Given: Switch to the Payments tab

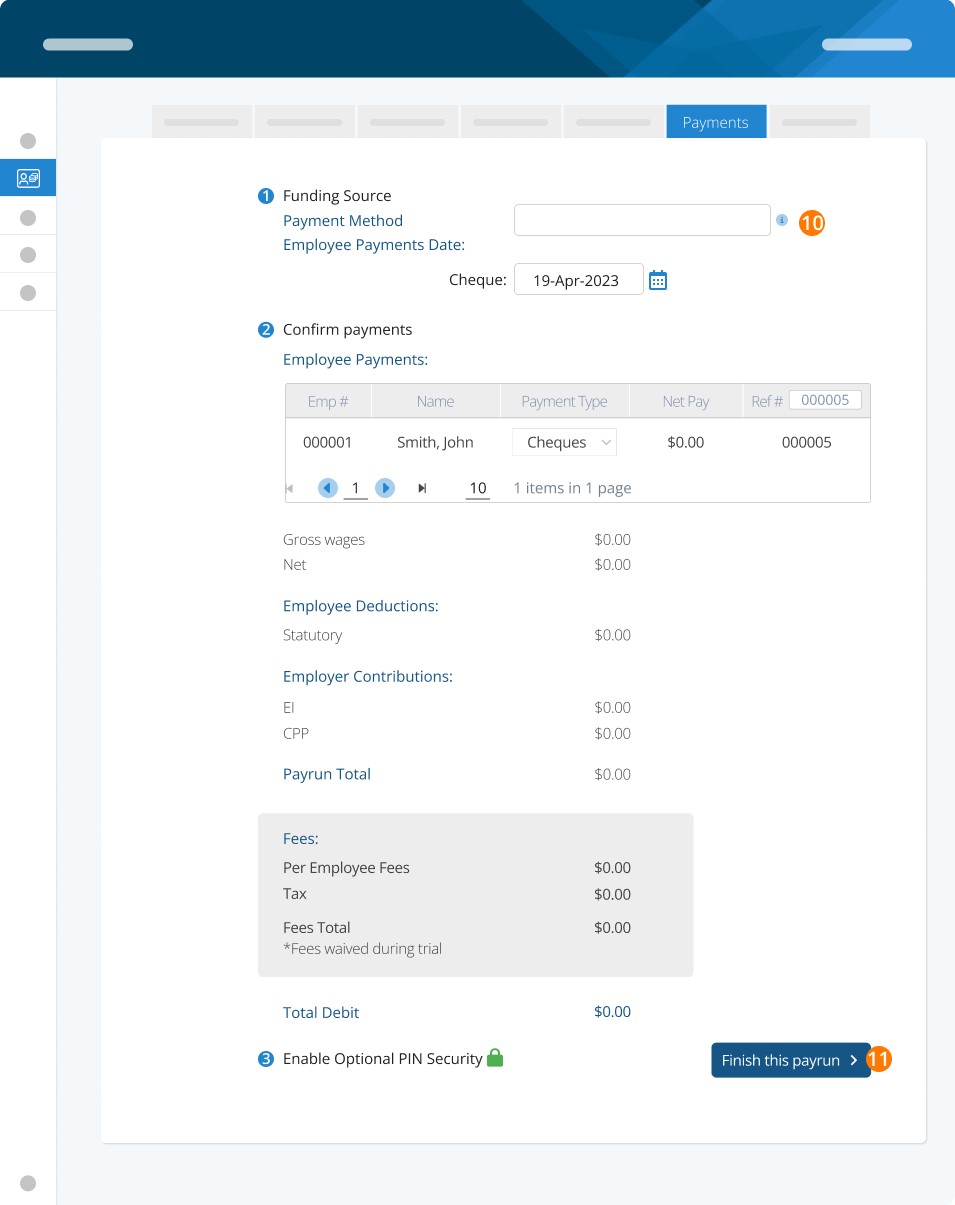Looking at the screenshot, I should point(716,122).
